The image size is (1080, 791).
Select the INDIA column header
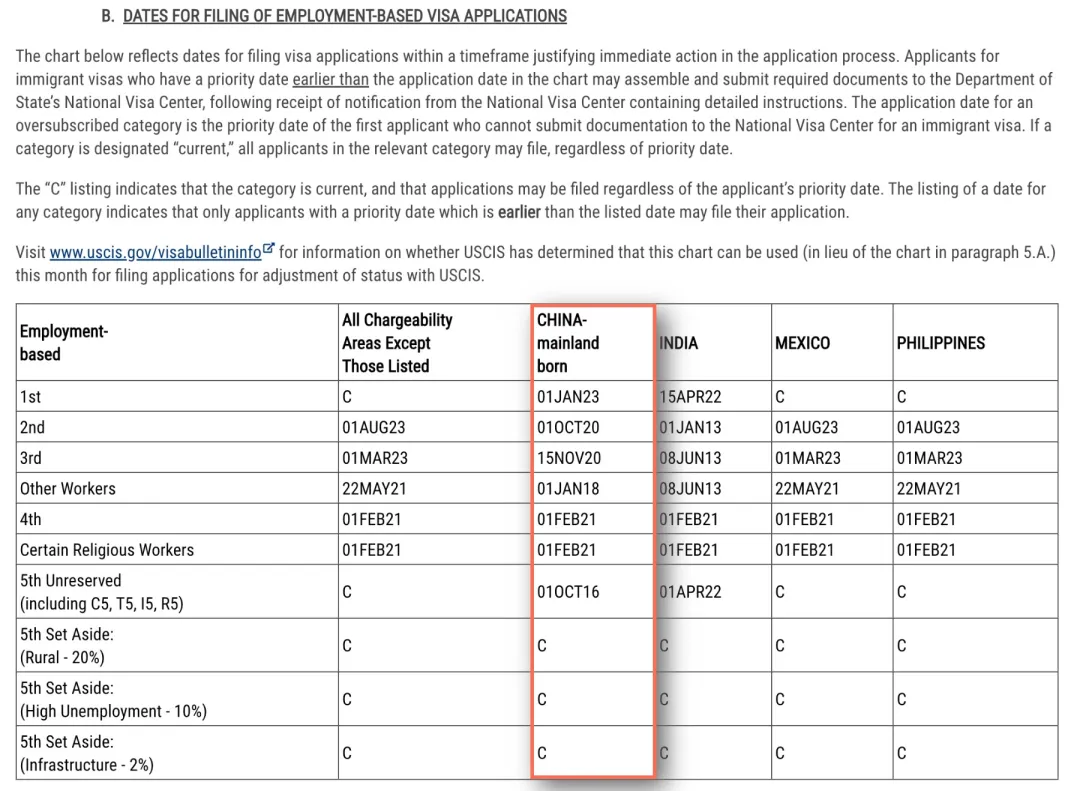click(678, 342)
